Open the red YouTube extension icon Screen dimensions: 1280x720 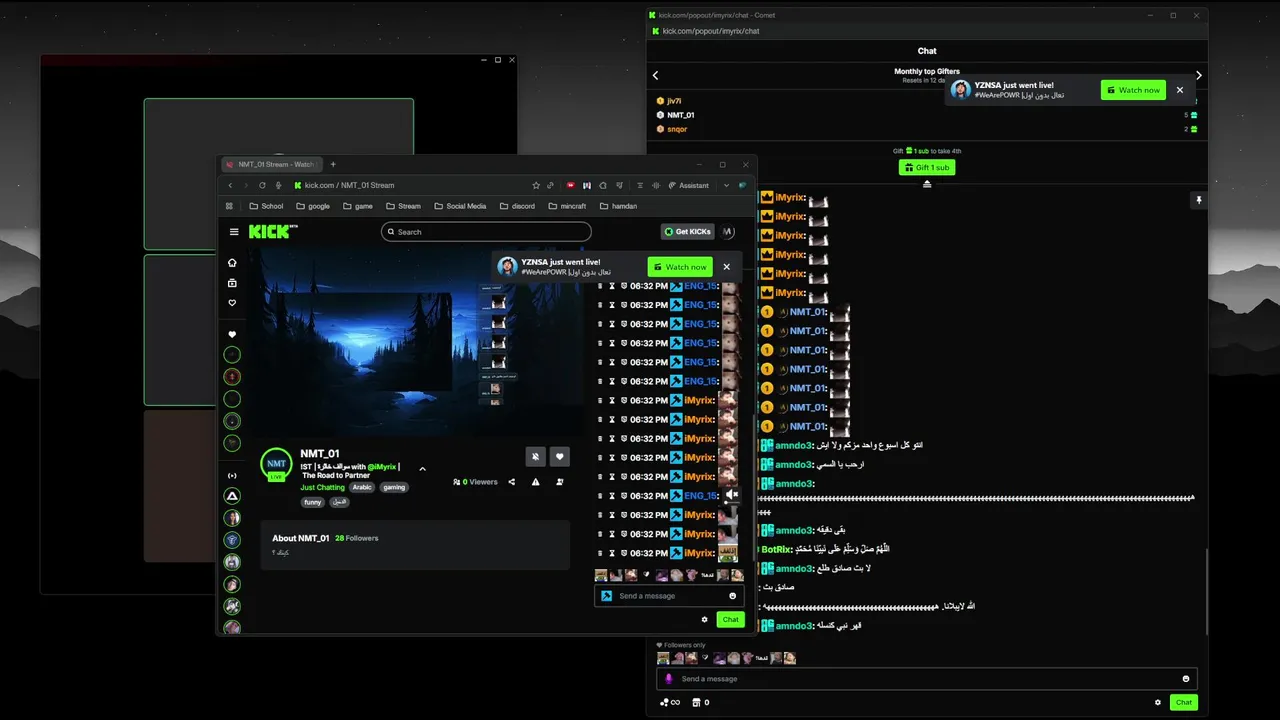tap(571, 185)
